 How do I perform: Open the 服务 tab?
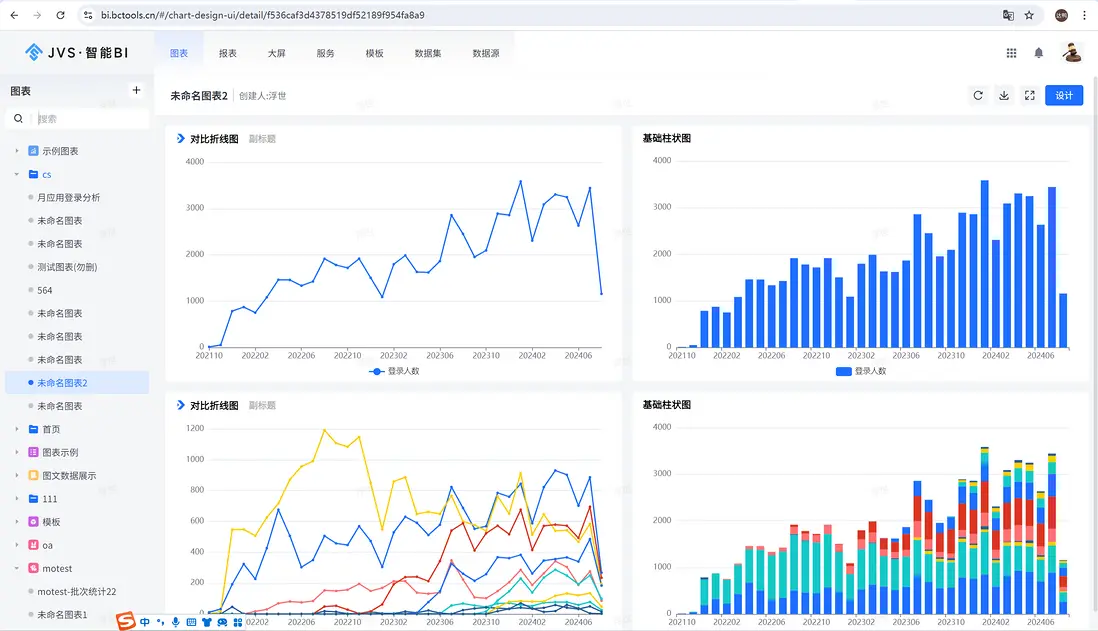pos(326,53)
